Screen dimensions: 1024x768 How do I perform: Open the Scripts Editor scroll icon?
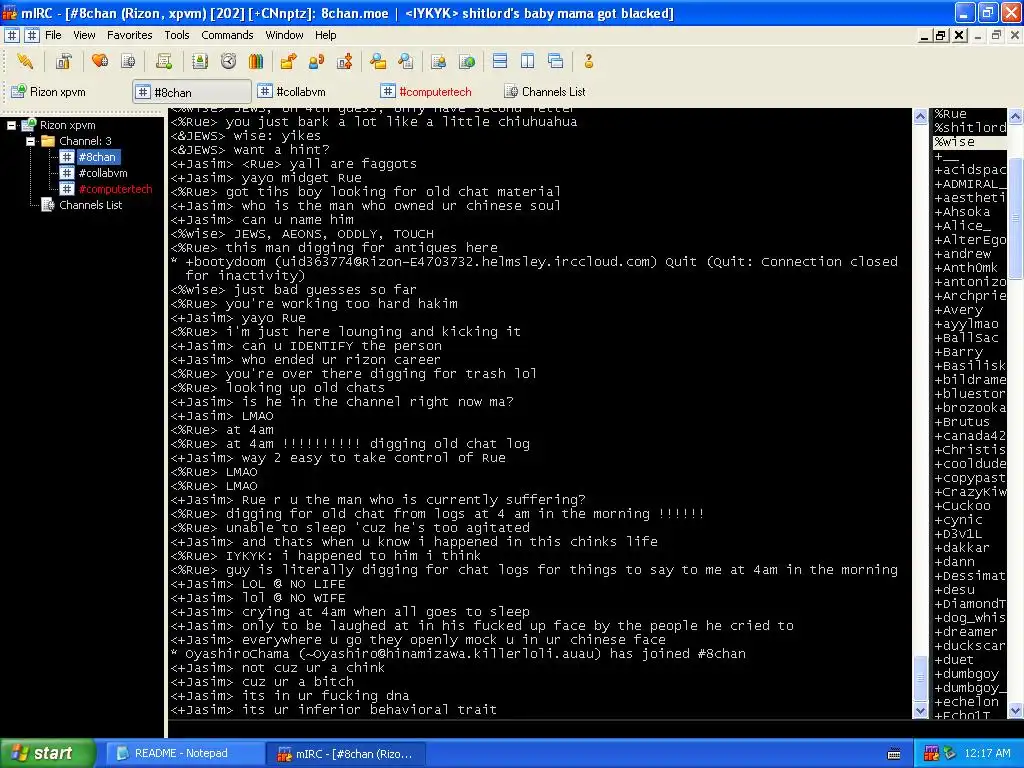coord(164,61)
